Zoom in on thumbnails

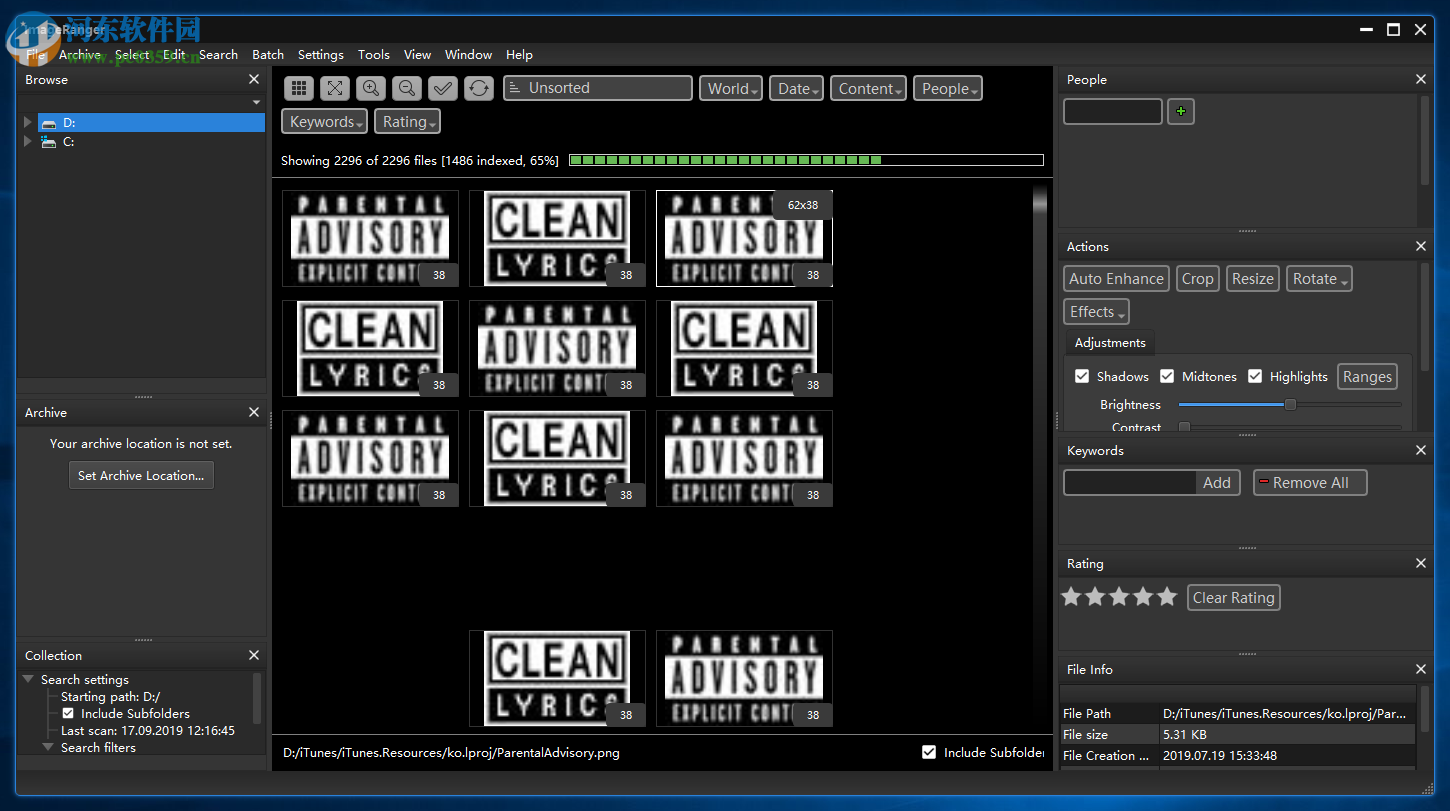click(371, 88)
